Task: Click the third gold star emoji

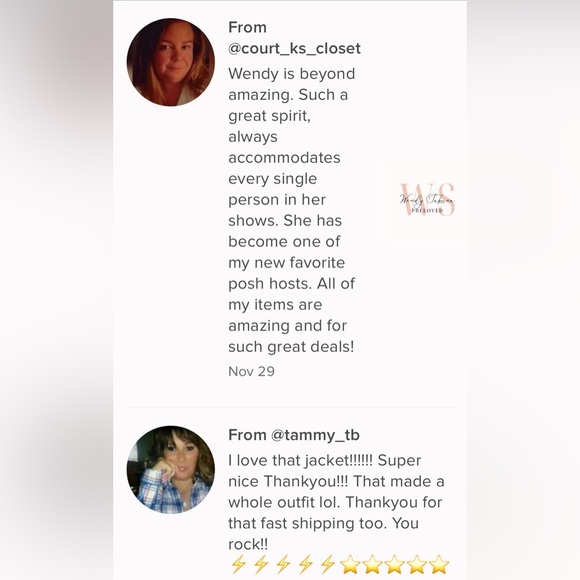Action: 394,564
